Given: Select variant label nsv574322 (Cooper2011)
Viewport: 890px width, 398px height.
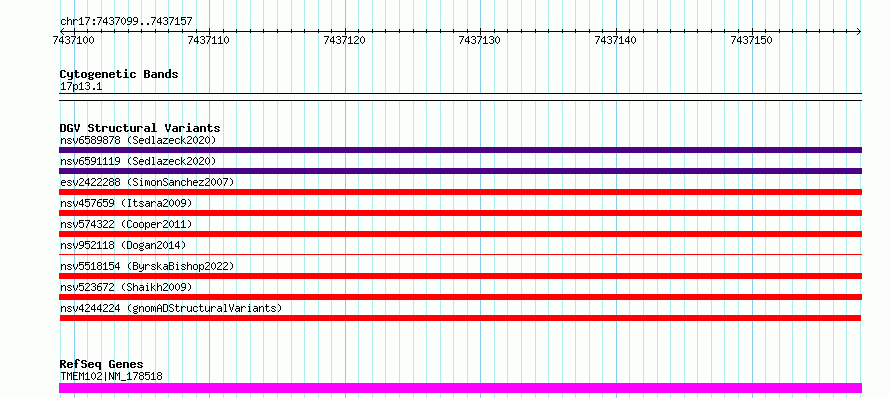Looking at the screenshot, I should pyautogui.click(x=126, y=224).
